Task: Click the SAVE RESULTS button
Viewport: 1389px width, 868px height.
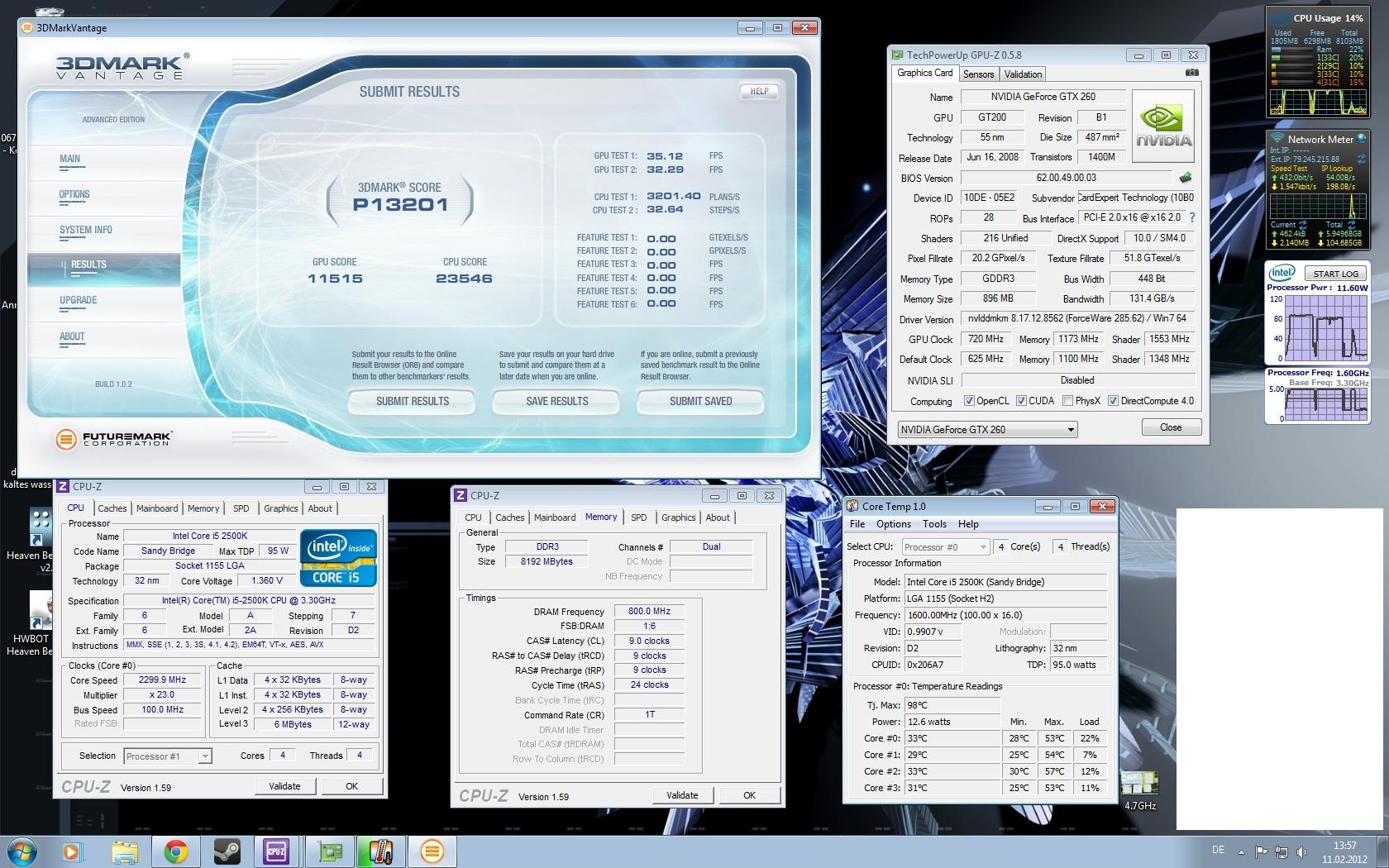Action: coord(556,402)
